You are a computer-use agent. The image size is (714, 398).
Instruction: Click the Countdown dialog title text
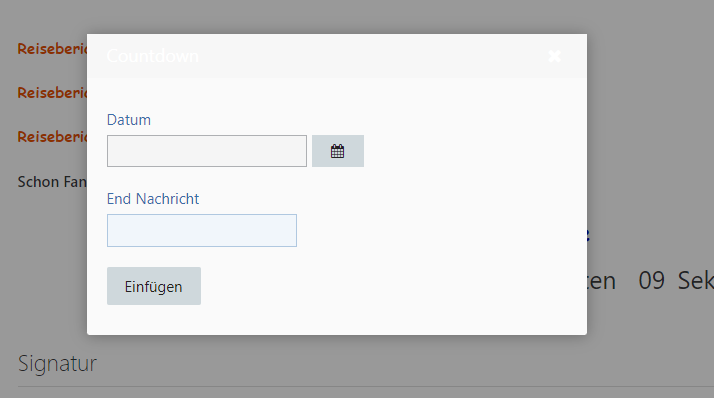(x=153, y=56)
